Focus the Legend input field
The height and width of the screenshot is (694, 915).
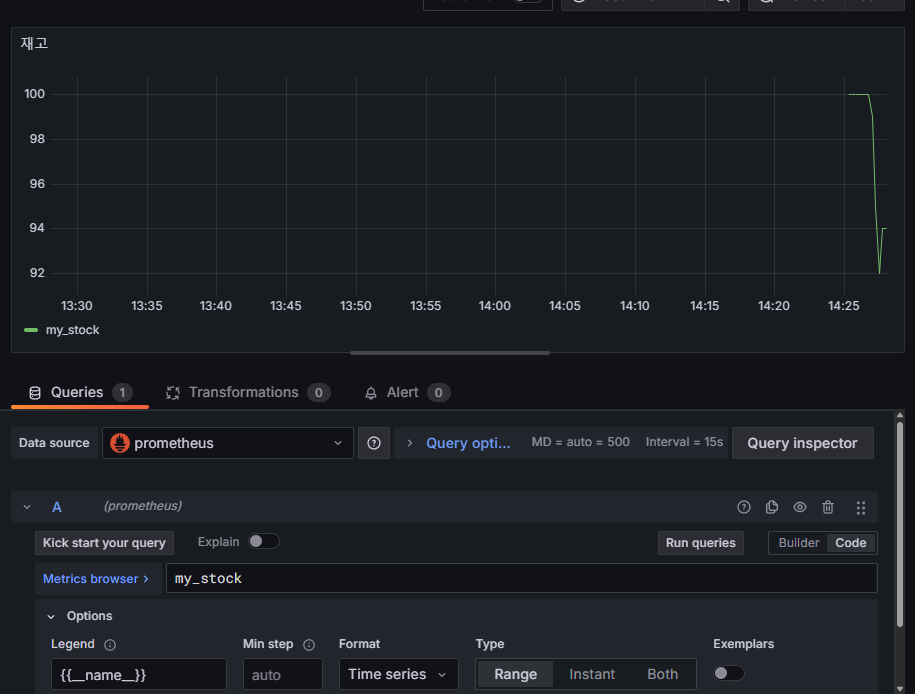[x=138, y=674]
